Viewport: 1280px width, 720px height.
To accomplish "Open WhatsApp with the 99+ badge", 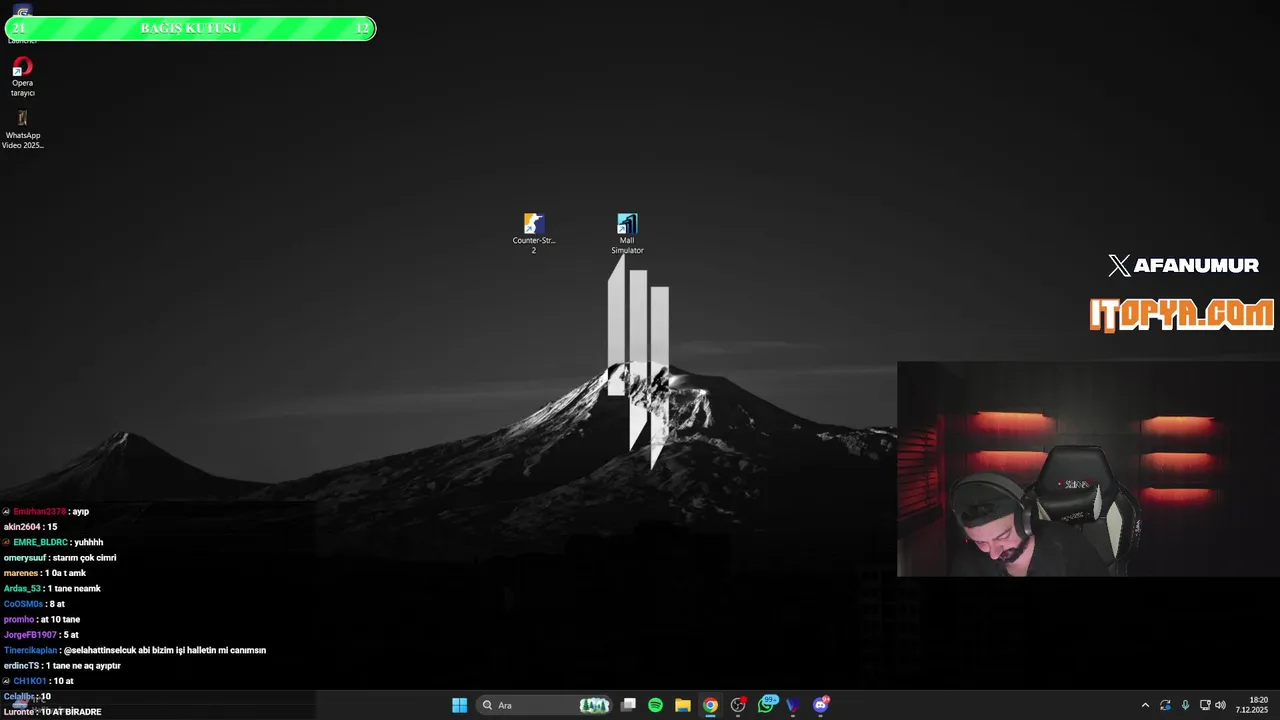I will pyautogui.click(x=767, y=704).
